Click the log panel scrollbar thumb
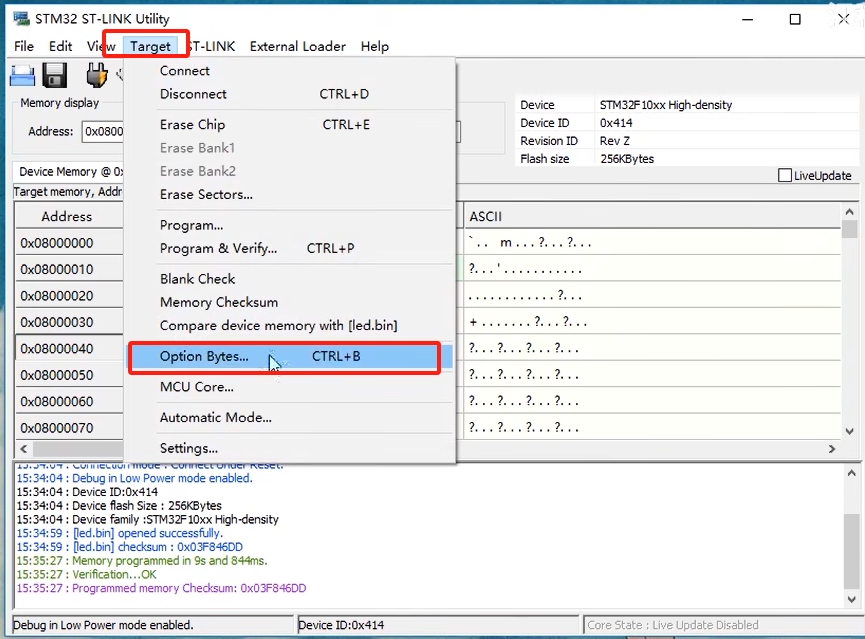Screen dimensions: 865x639 tap(851, 551)
